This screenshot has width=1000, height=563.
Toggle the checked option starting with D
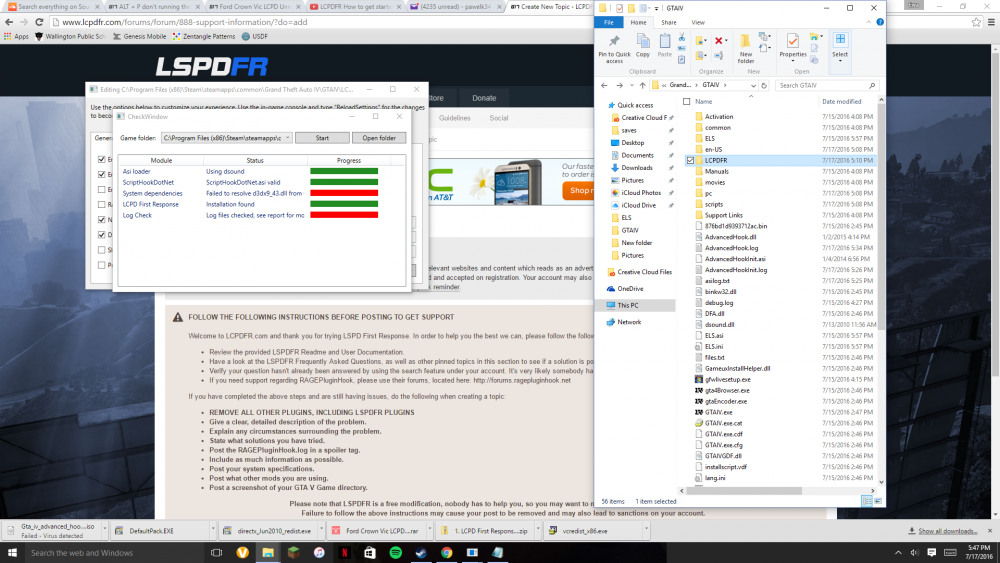coord(101,235)
